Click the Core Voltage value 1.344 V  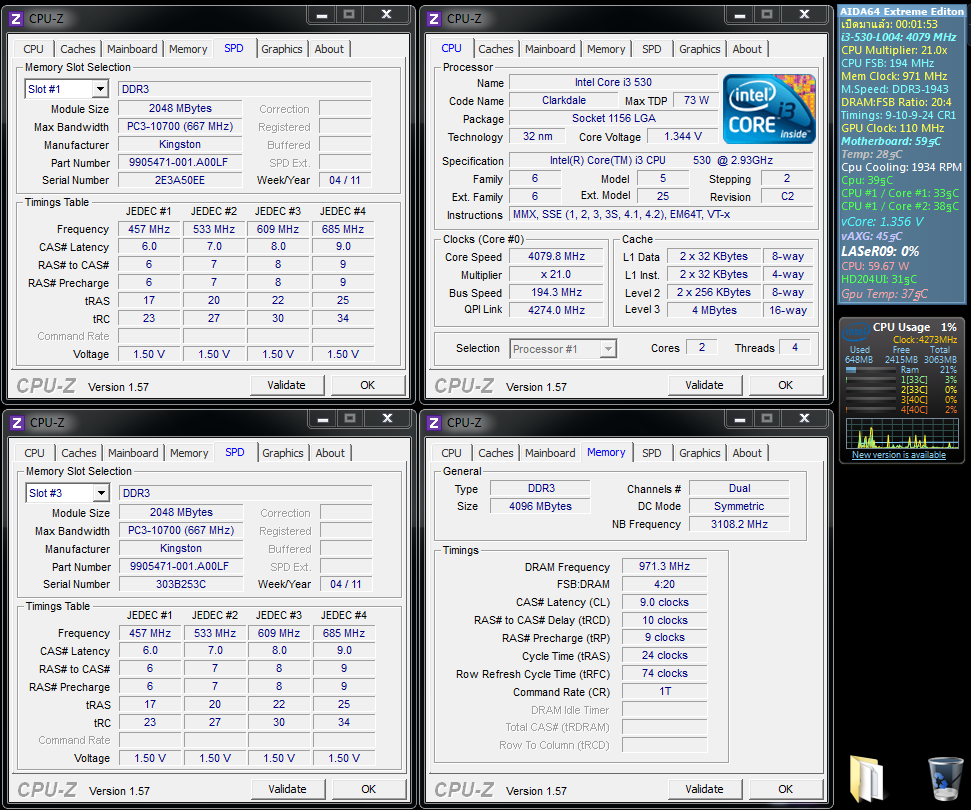(682, 136)
